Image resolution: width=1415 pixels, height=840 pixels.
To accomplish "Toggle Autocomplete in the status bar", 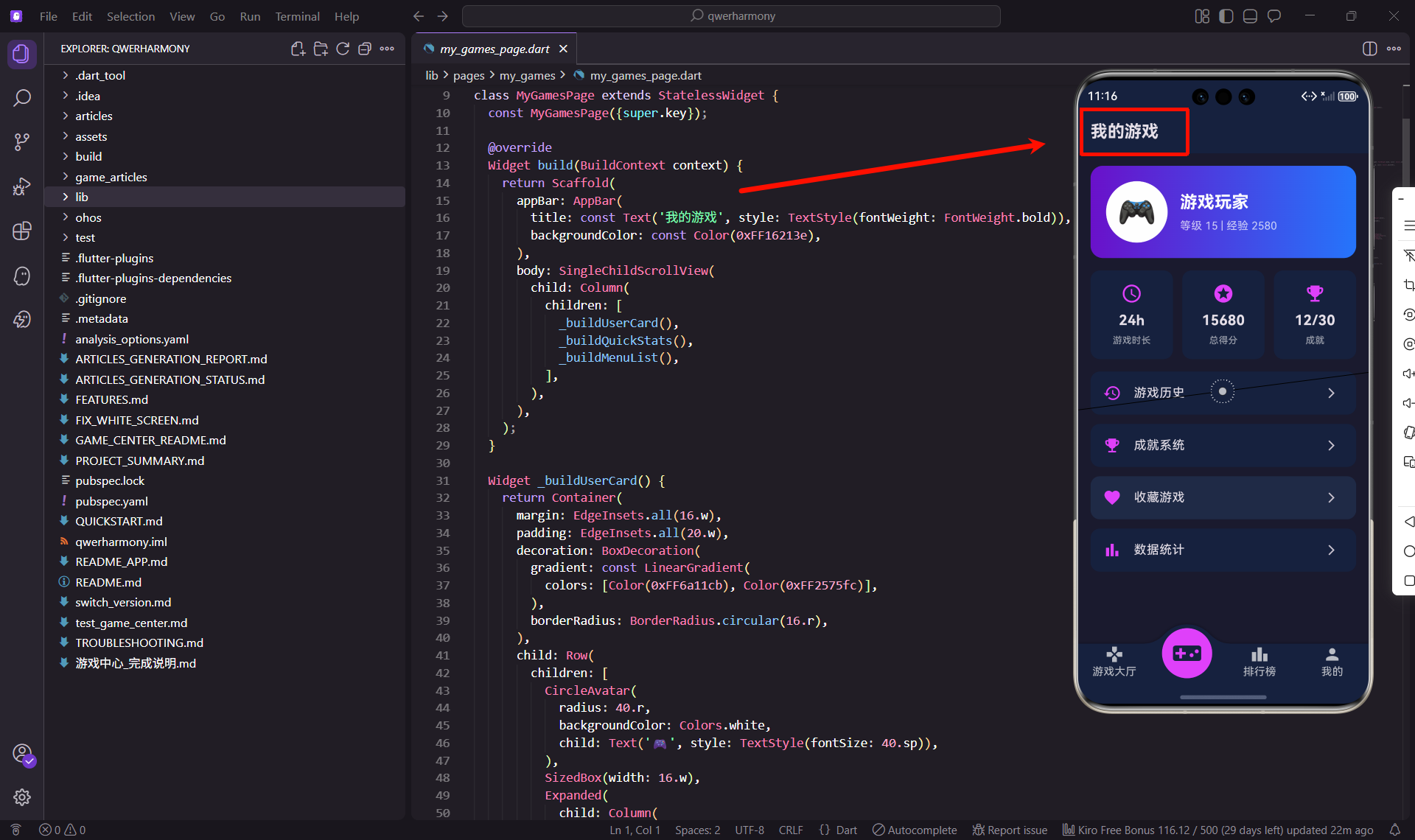I will [915, 830].
